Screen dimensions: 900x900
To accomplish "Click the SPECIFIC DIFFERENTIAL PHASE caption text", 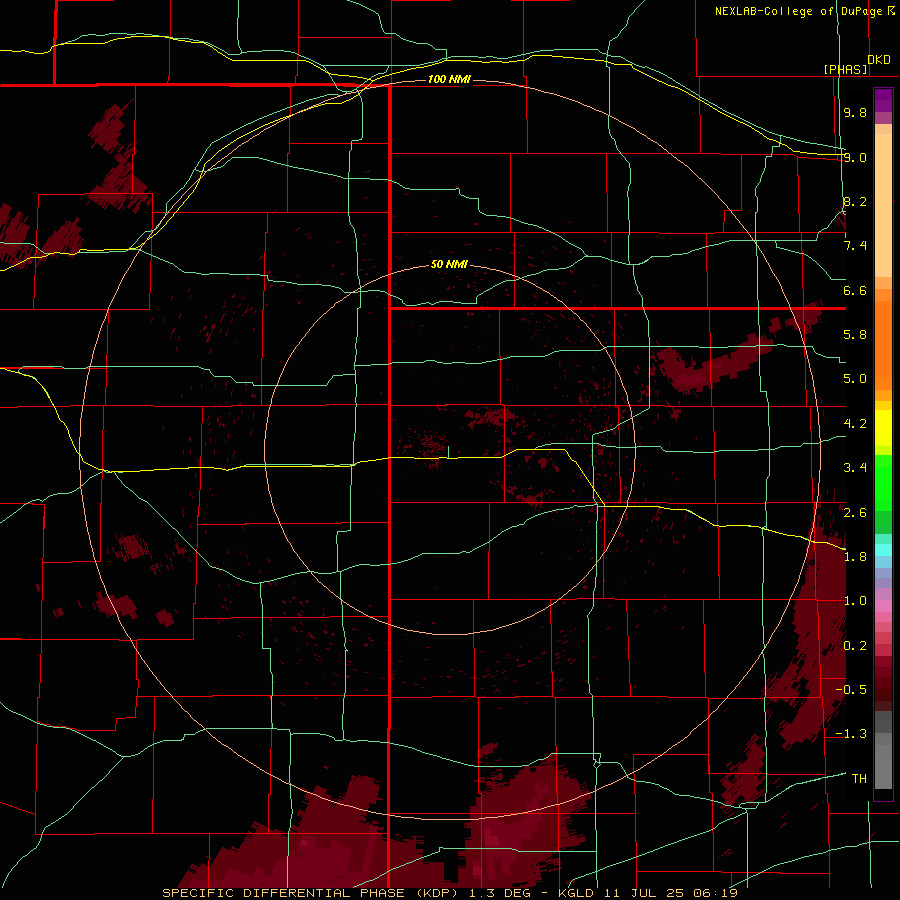I will (x=284, y=893).
